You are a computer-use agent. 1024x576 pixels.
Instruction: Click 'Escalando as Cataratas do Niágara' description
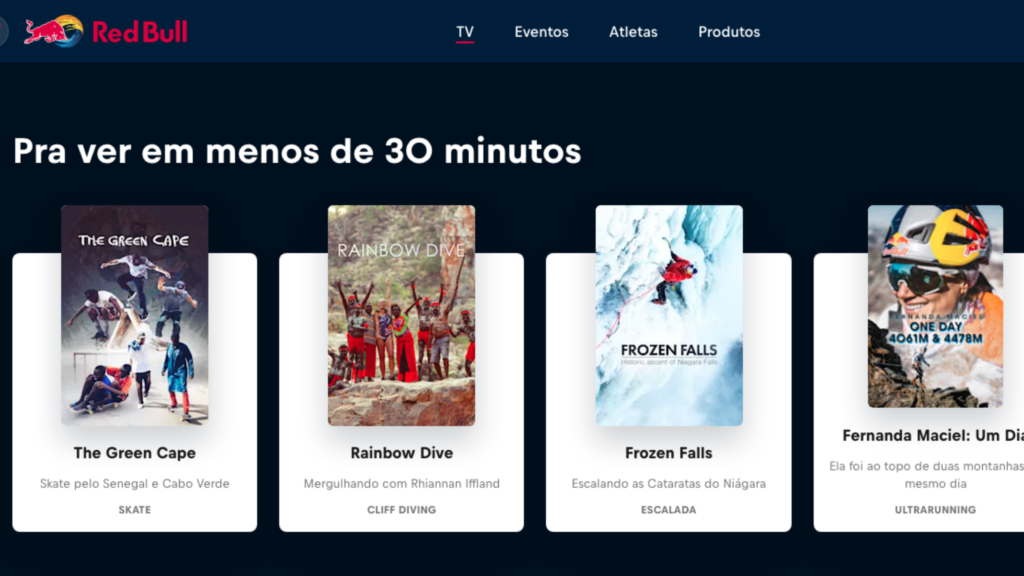(669, 484)
